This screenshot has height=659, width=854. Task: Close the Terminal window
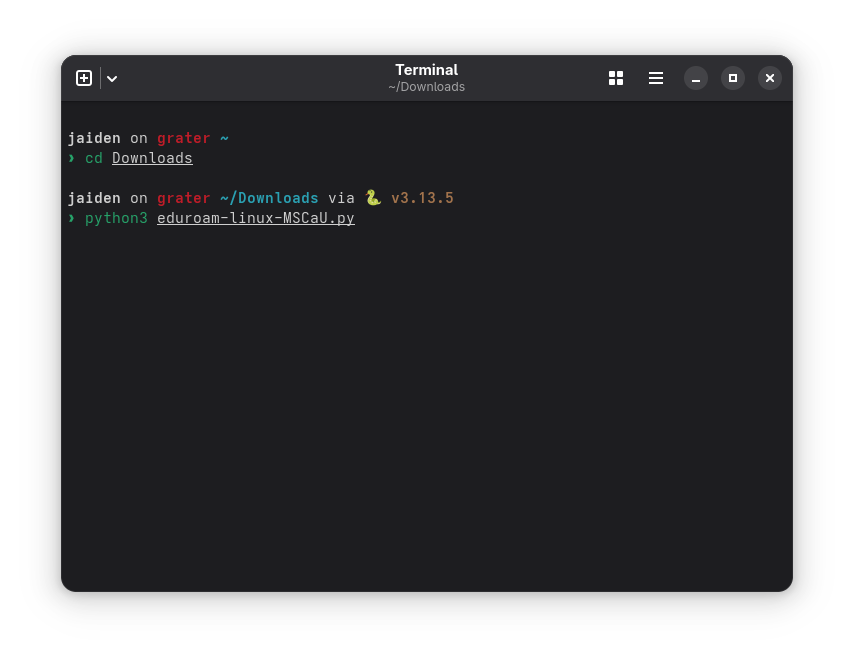[x=769, y=78]
